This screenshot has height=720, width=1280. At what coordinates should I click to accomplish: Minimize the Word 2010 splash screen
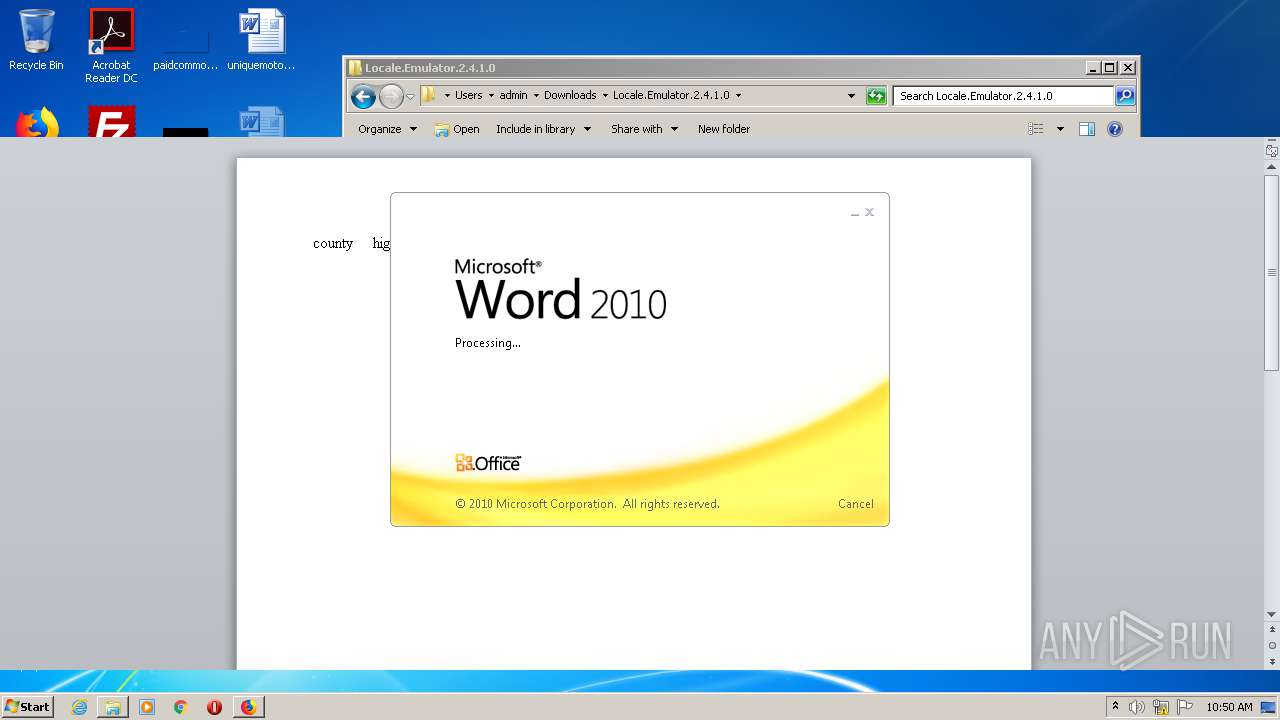click(x=855, y=213)
